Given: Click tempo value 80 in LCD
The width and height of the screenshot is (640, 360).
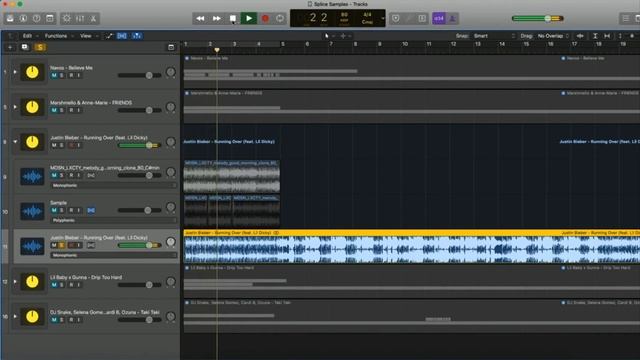Looking at the screenshot, I should [x=344, y=15].
